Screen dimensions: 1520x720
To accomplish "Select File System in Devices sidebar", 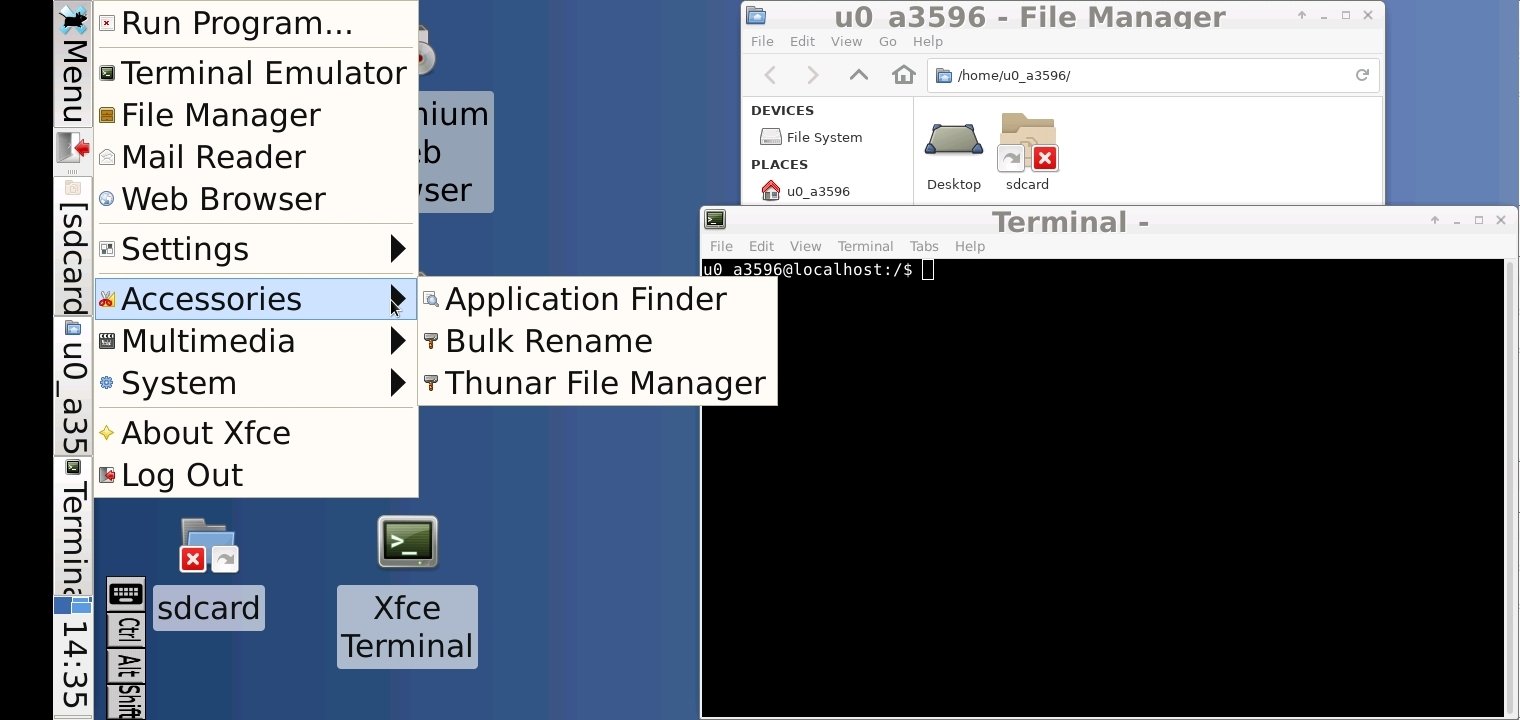I will point(811,137).
